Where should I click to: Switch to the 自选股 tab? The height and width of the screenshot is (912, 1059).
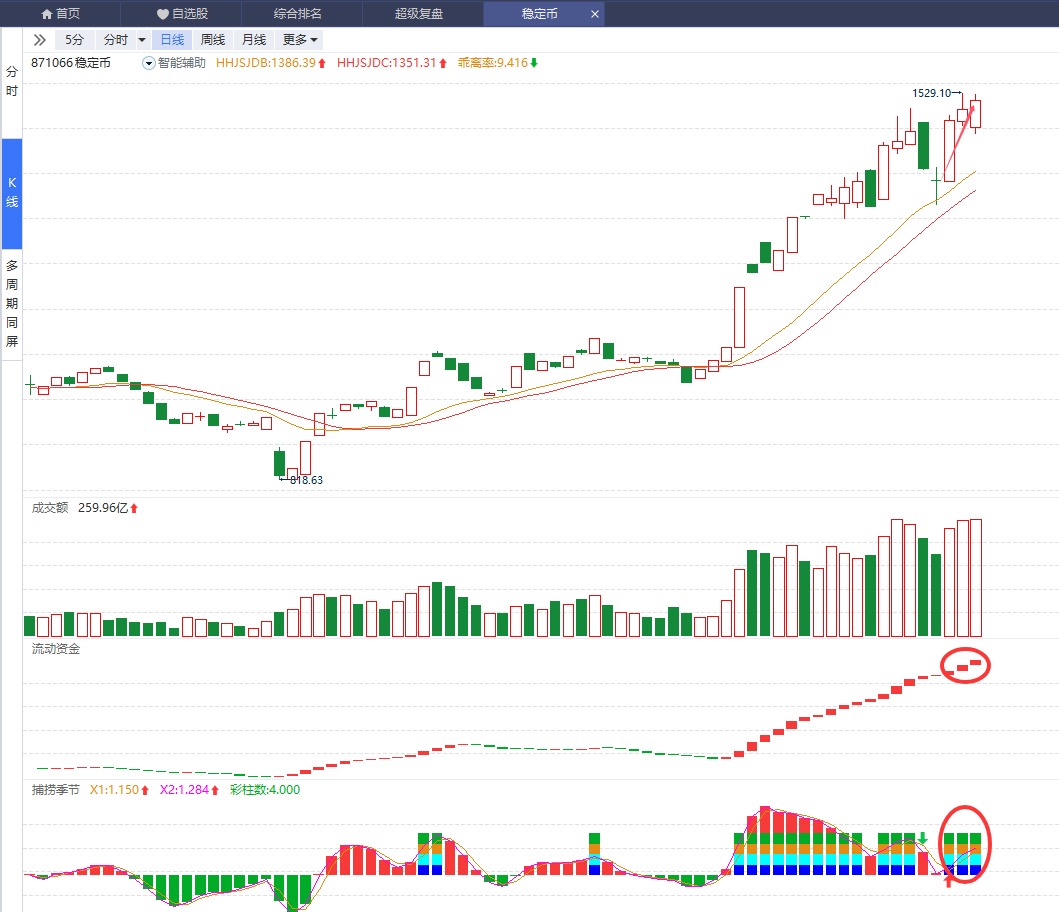tap(181, 14)
